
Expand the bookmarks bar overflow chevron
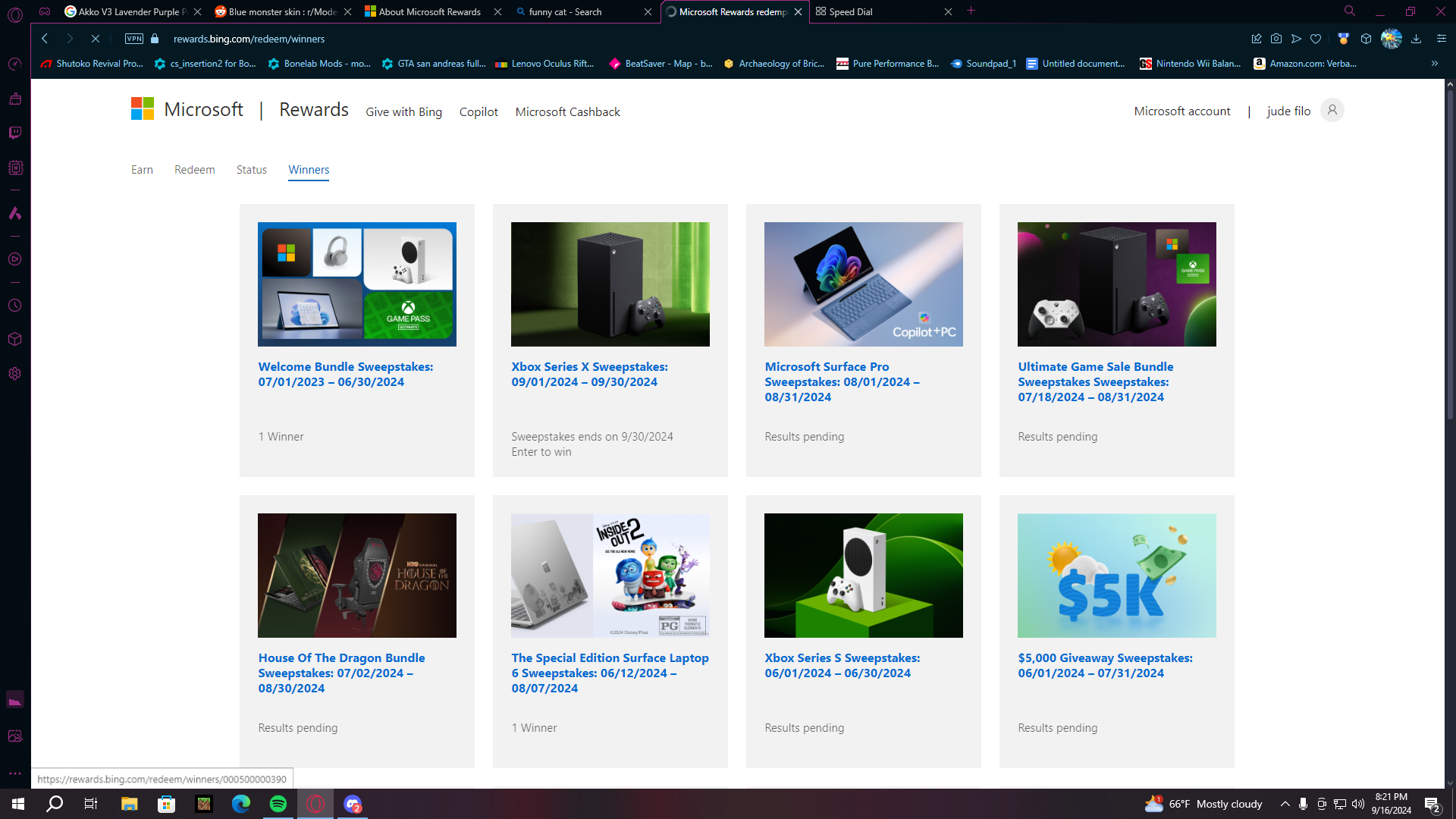click(x=1435, y=64)
